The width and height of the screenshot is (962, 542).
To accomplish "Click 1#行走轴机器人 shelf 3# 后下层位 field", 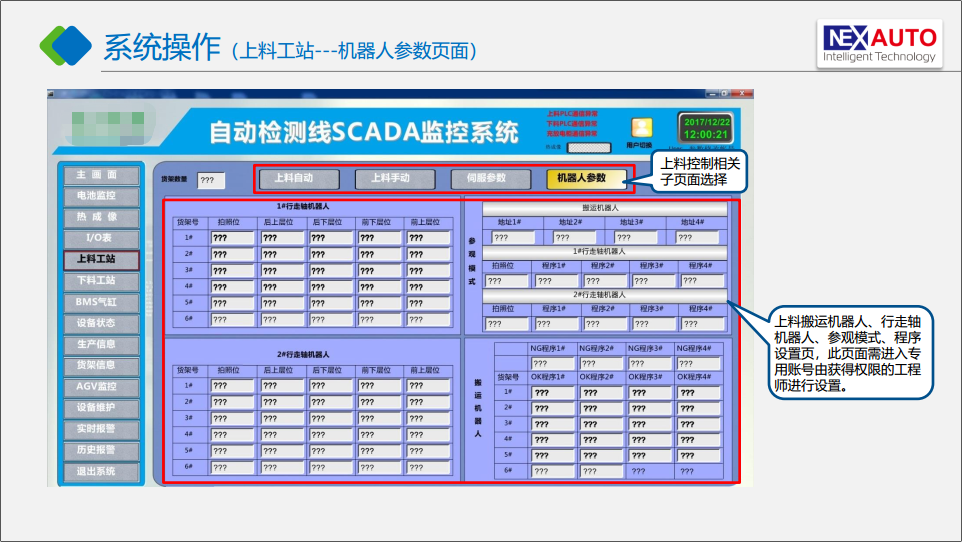I will 330,271.
